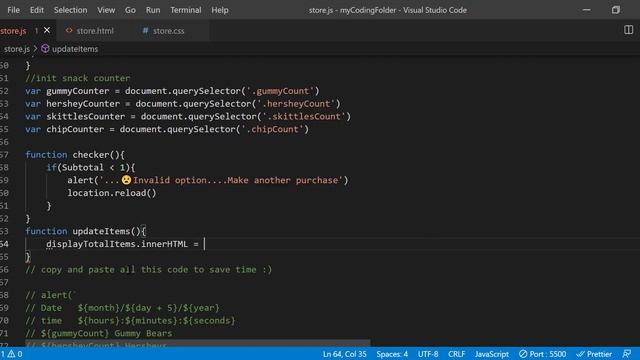Viewport: 640px width, 360px height.
Task: Change end of line sequence CRLF
Action: [456, 354]
